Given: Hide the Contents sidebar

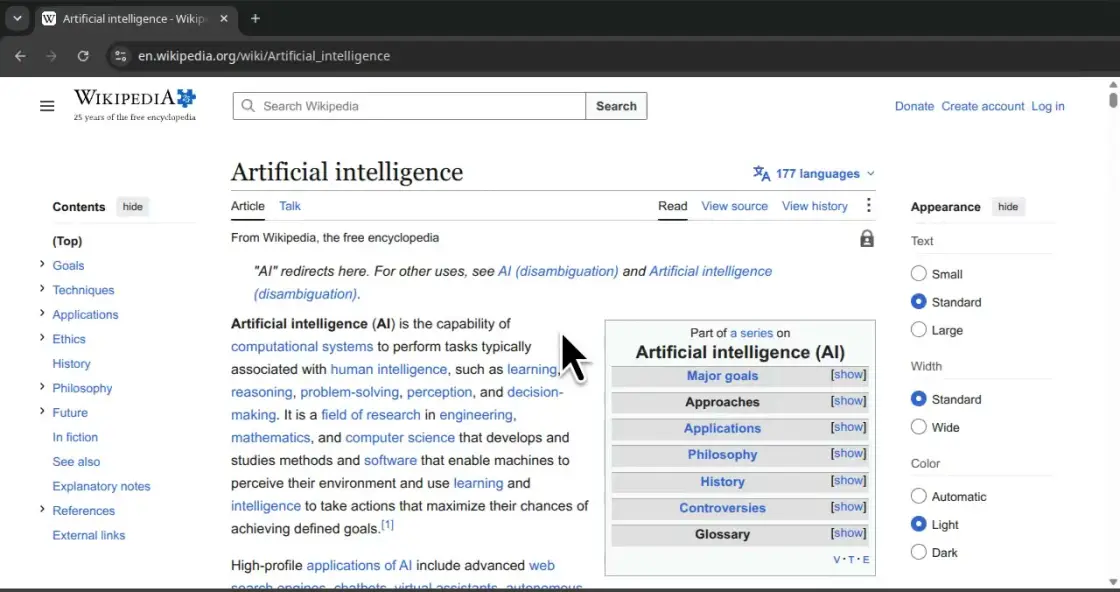Looking at the screenshot, I should [132, 206].
